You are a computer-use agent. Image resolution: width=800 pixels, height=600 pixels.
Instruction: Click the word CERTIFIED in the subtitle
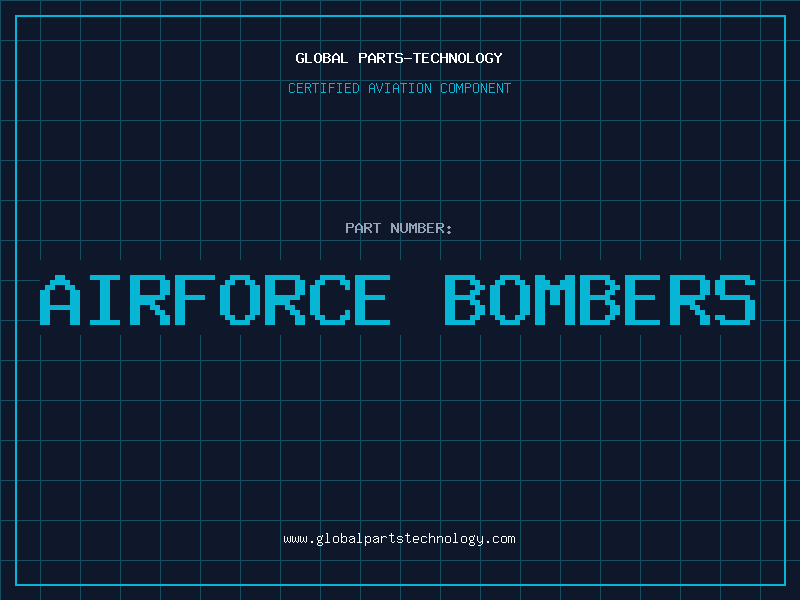coord(324,88)
